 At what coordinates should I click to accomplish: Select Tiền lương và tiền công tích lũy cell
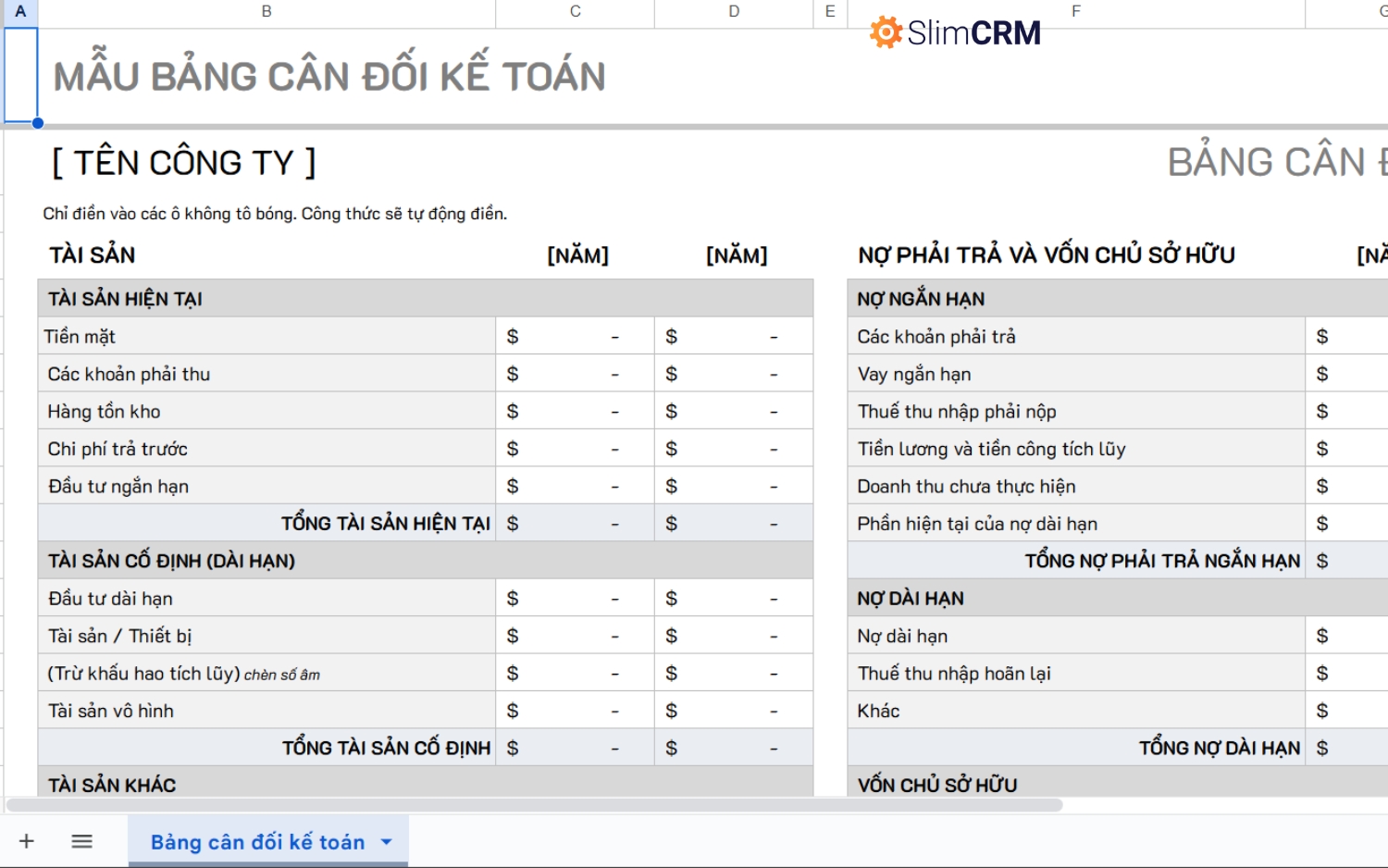(x=1076, y=449)
